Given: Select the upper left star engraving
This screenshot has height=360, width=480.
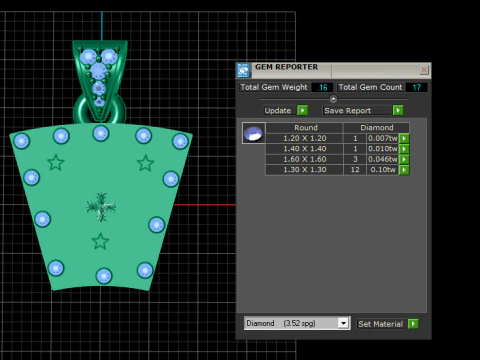Looking at the screenshot, I should 56,163.
